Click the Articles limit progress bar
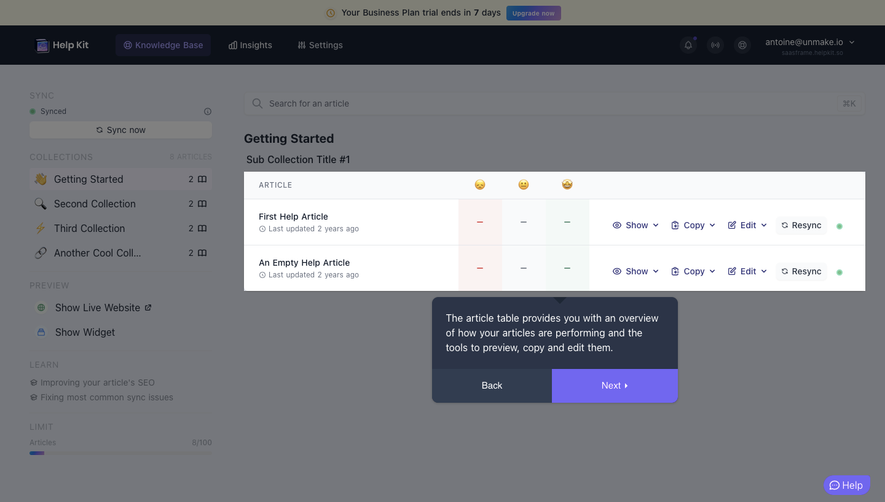Viewport: 885px width, 502px height. coord(121,453)
